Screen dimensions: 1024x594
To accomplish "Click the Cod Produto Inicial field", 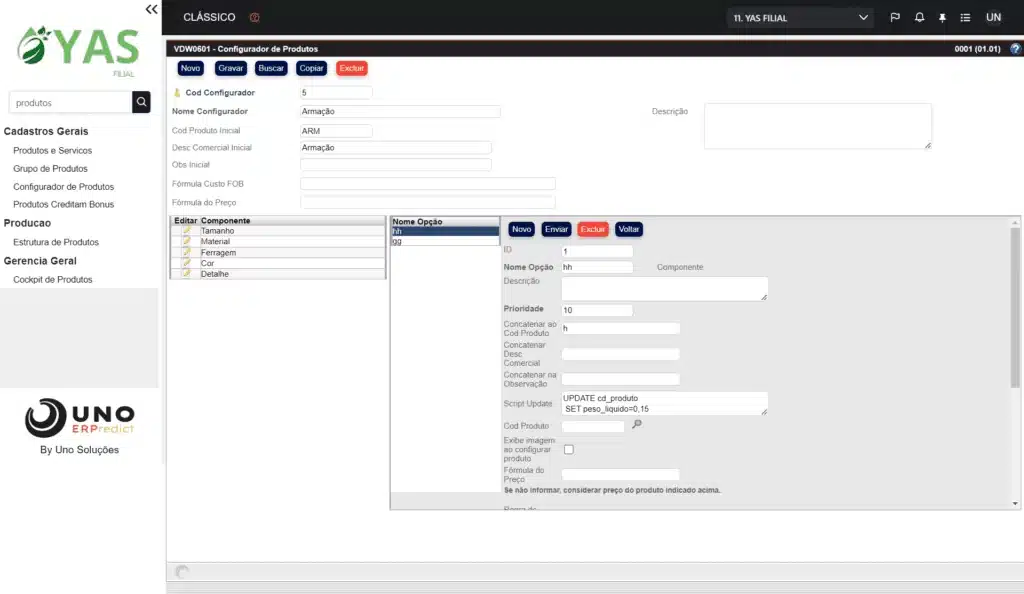I will point(336,131).
